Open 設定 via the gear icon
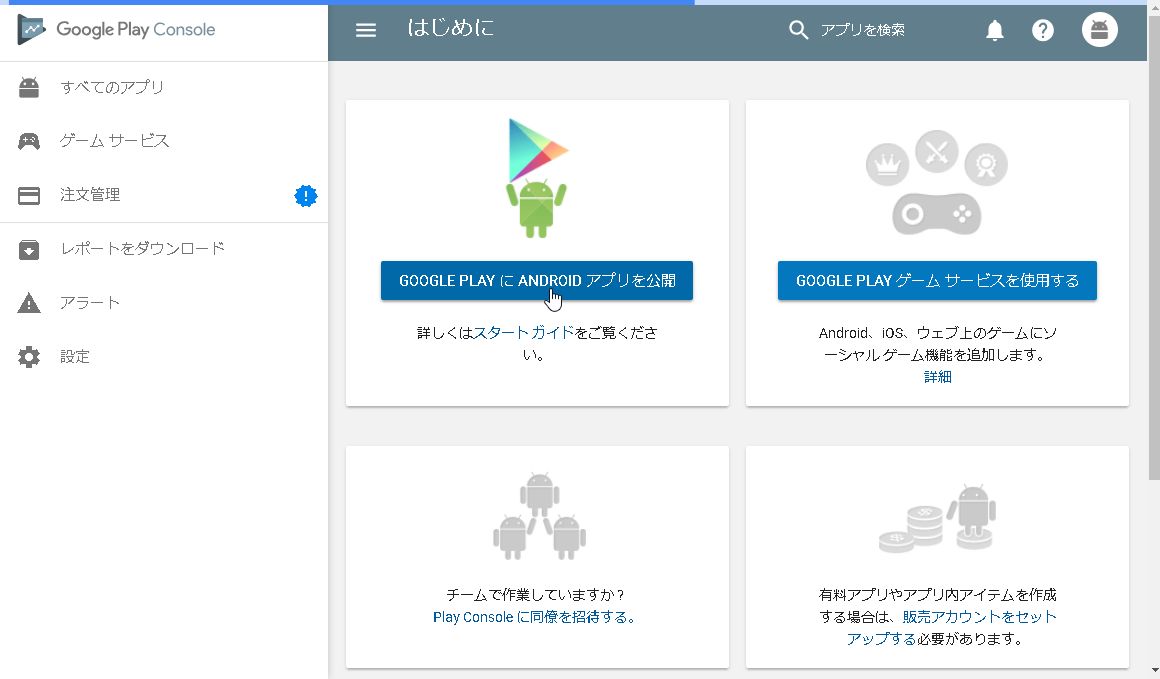1160x679 pixels. pyautogui.click(x=28, y=356)
